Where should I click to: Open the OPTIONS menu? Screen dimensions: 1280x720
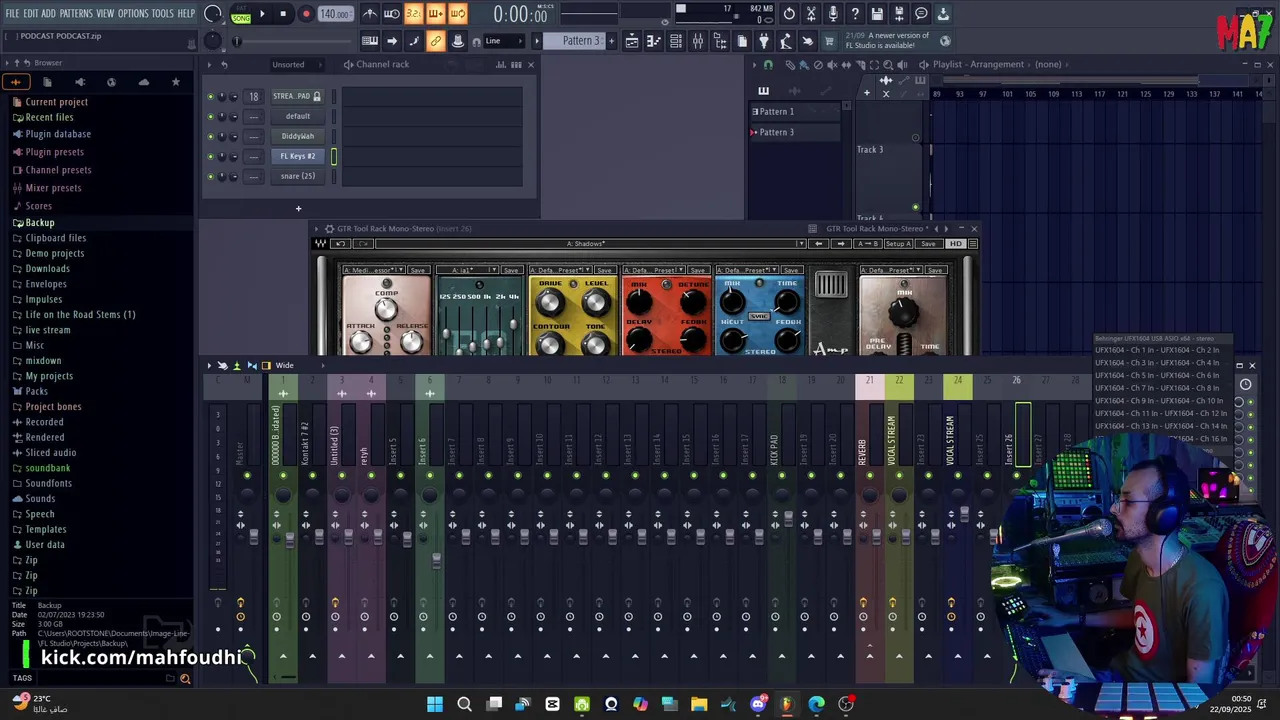click(133, 13)
